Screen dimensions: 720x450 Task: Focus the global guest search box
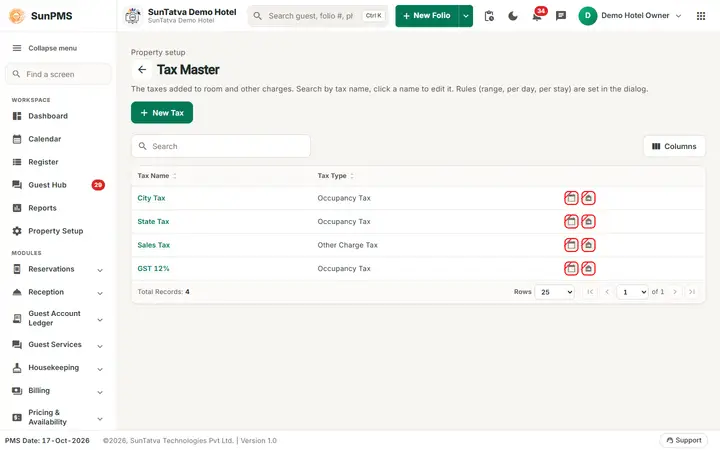tap(318, 16)
